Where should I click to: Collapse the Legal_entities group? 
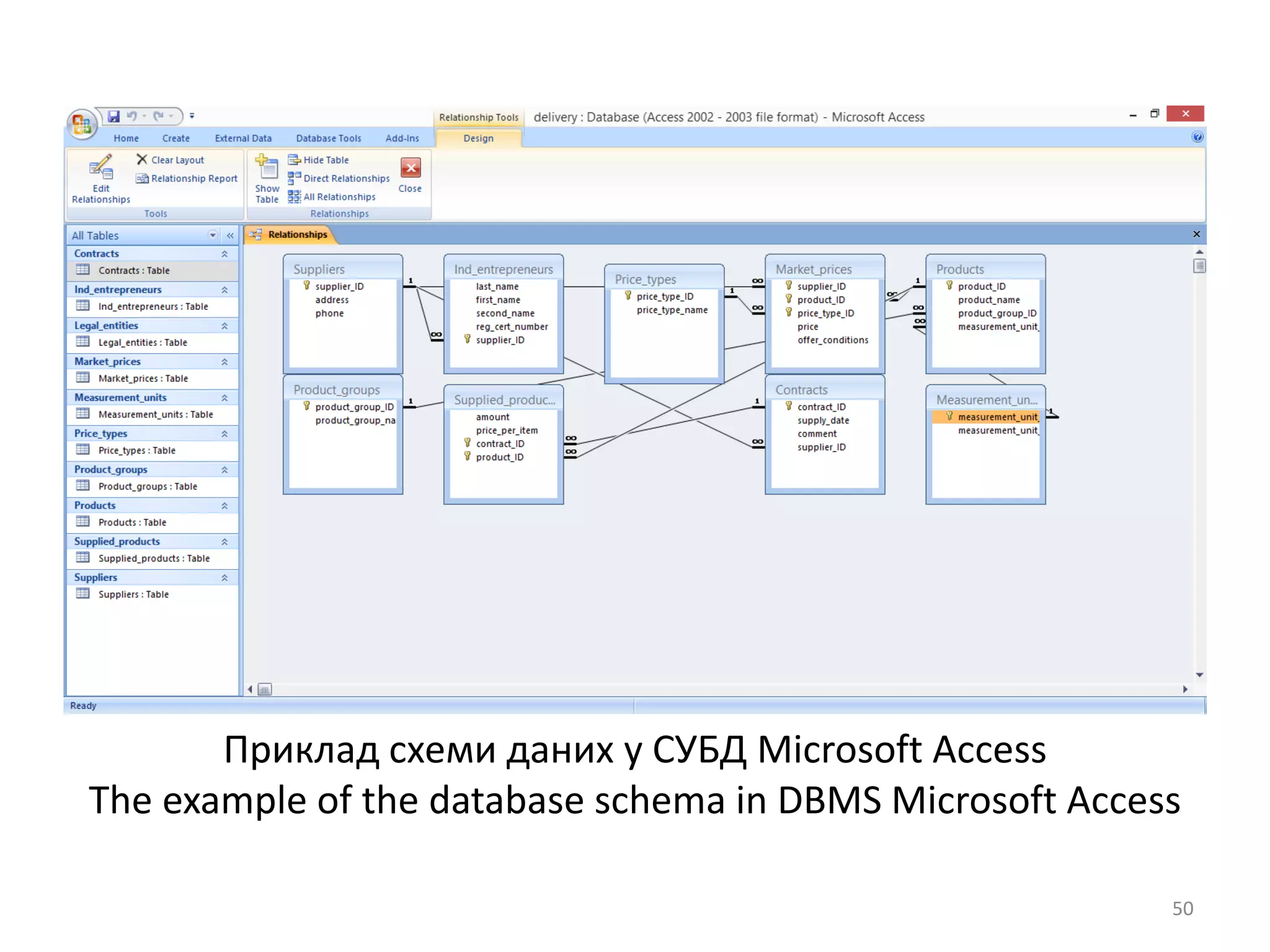point(224,326)
